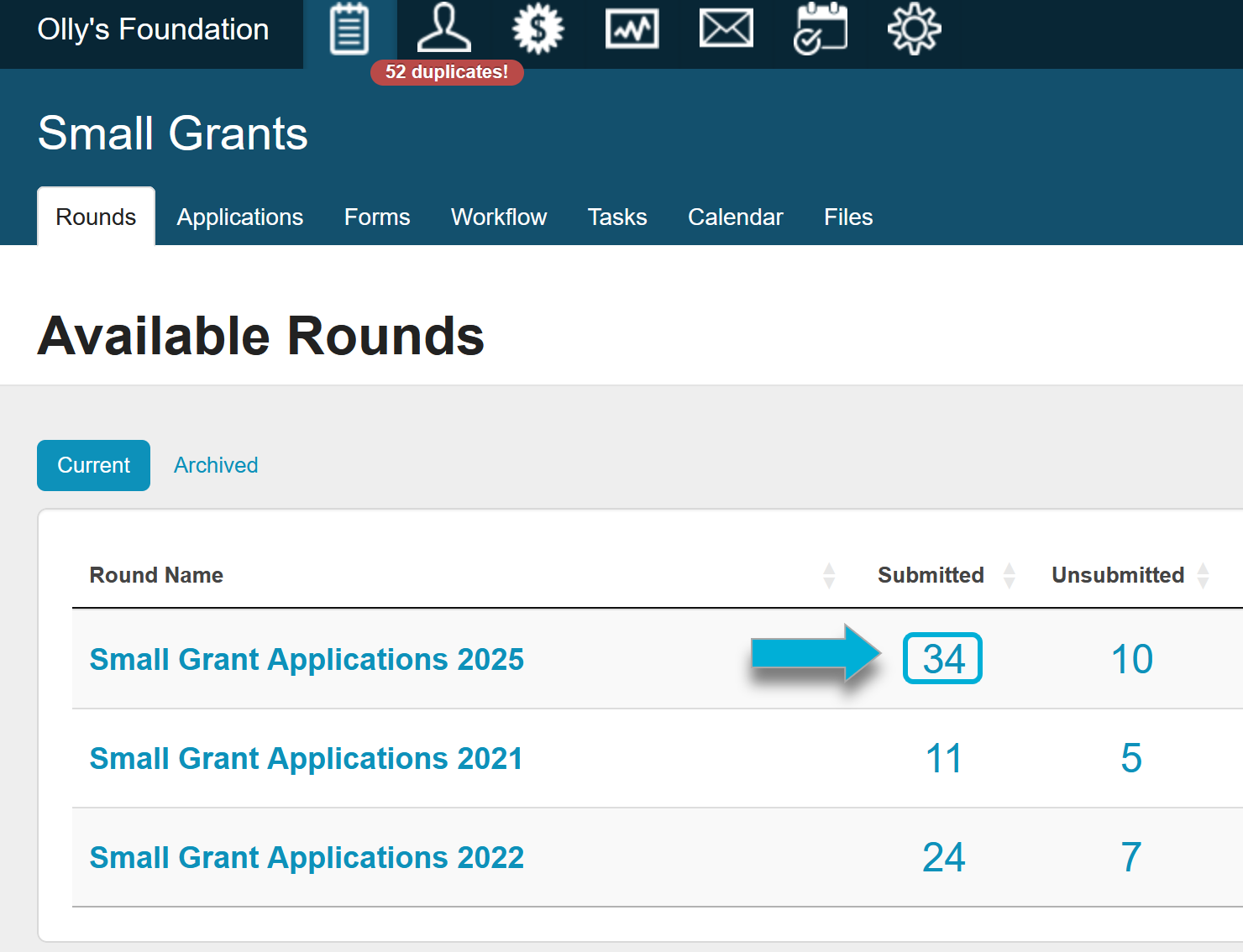Open the clipboard programs icon
The image size is (1243, 952).
pyautogui.click(x=349, y=29)
